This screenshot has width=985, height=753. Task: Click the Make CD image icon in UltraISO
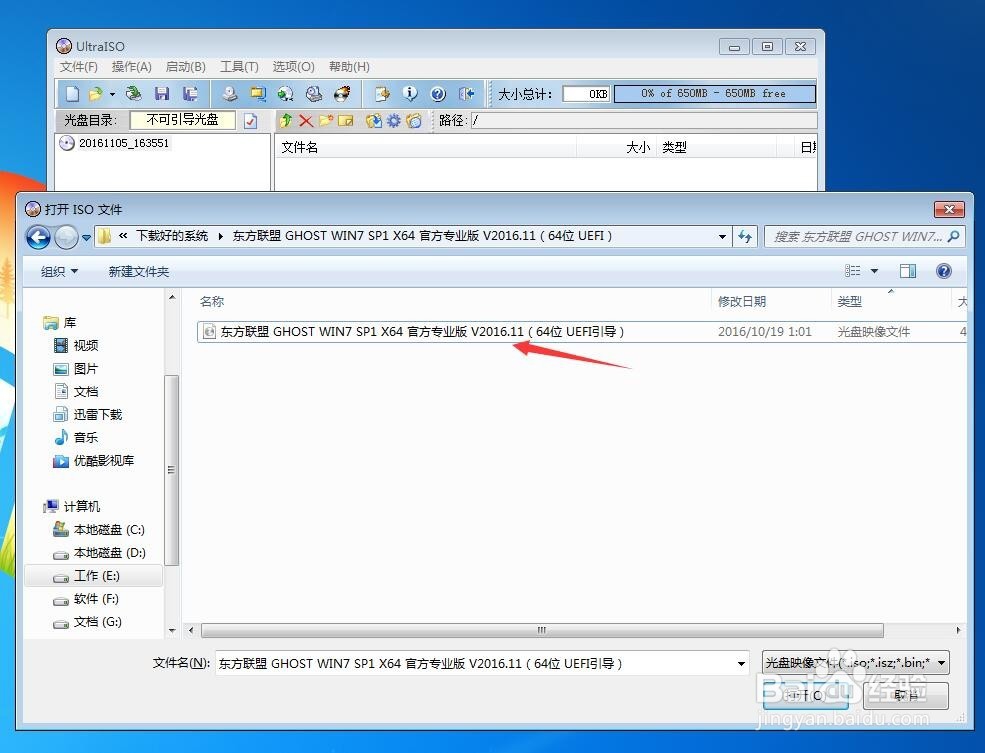click(230, 94)
